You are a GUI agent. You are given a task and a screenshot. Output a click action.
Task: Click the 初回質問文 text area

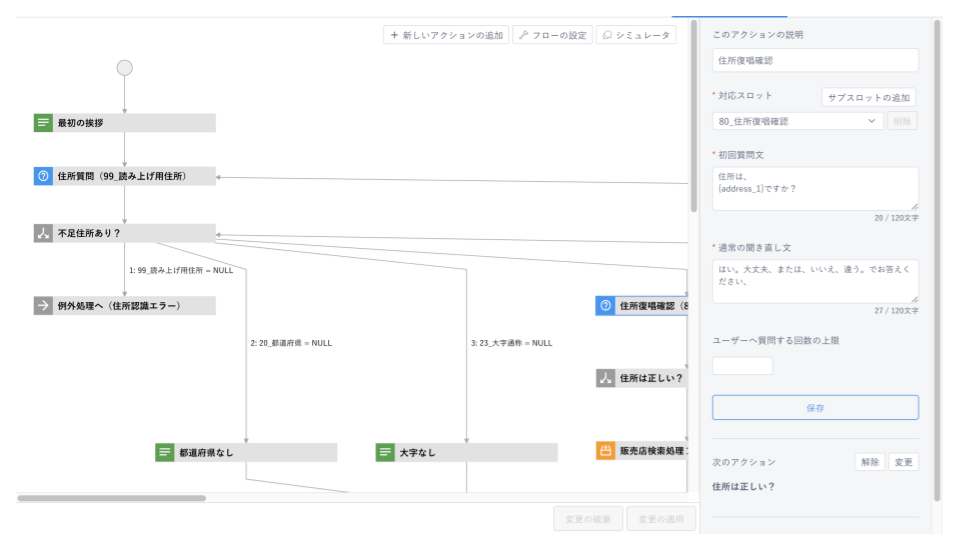click(x=814, y=188)
